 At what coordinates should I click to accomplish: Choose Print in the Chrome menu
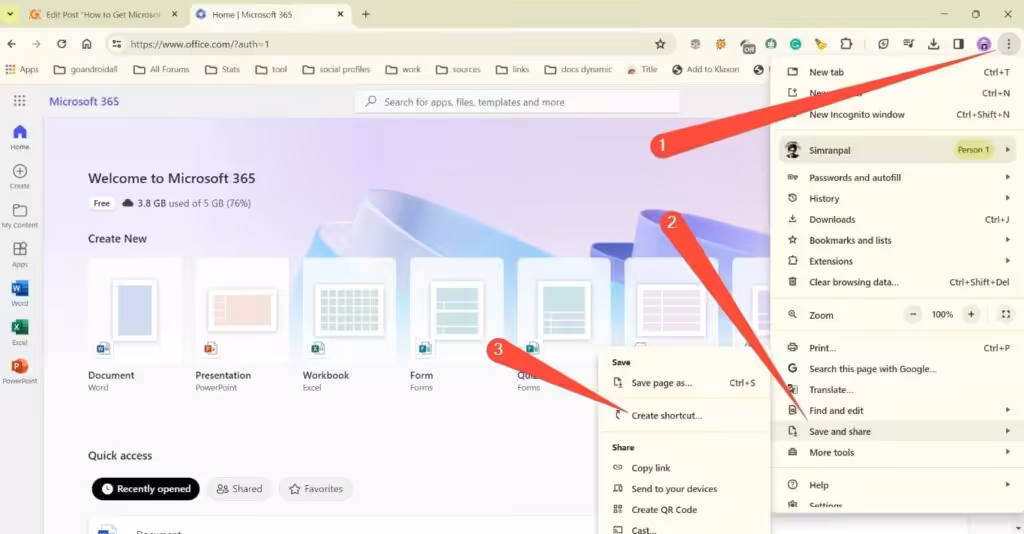pos(898,348)
